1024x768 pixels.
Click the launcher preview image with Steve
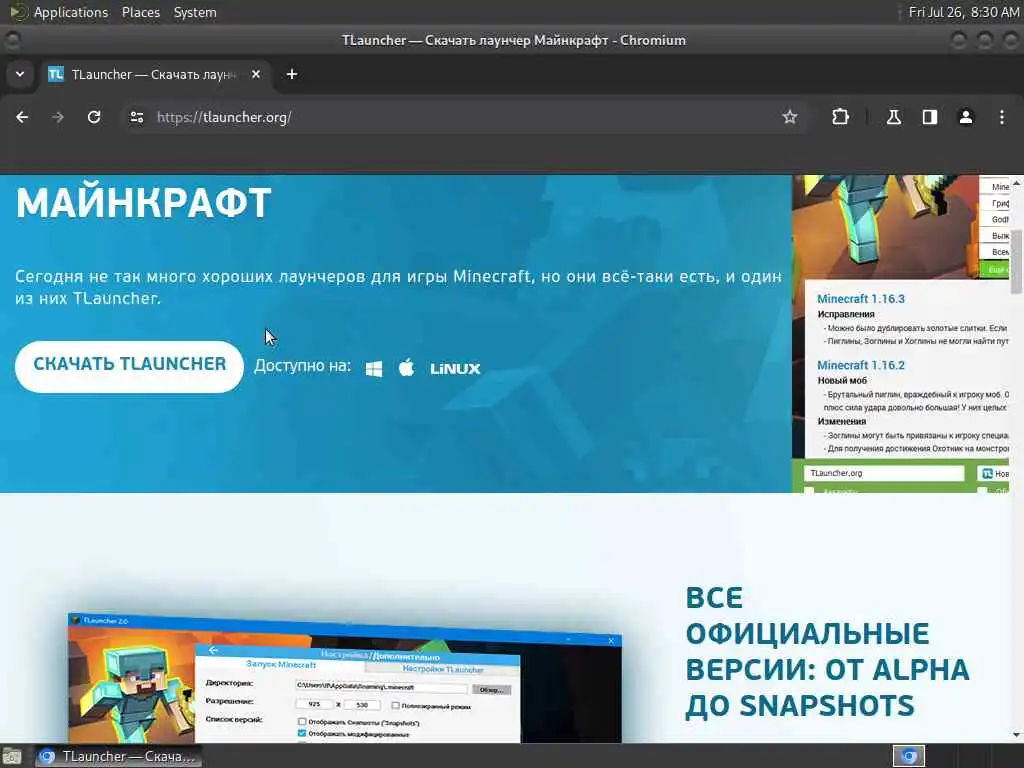[901, 334]
